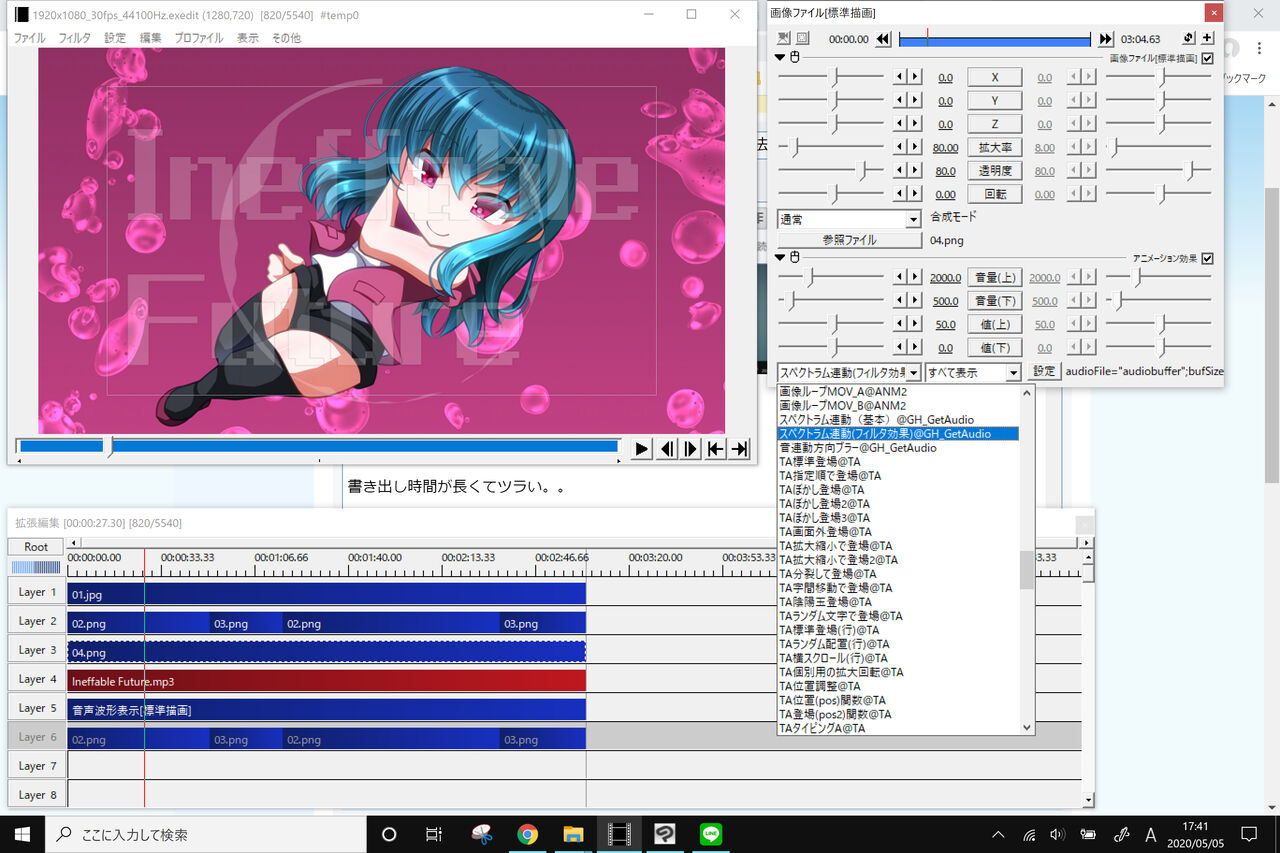Click 音量(上) parameter button
The image size is (1280, 853).
994,277
